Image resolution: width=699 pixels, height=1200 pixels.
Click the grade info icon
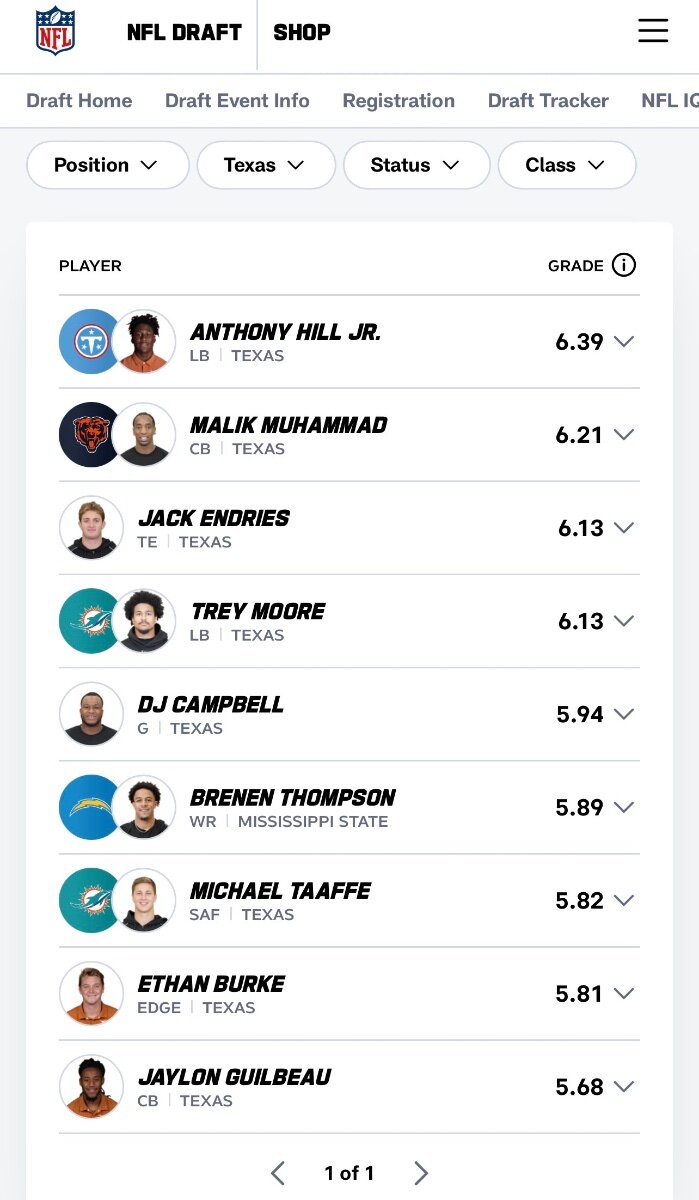[624, 265]
